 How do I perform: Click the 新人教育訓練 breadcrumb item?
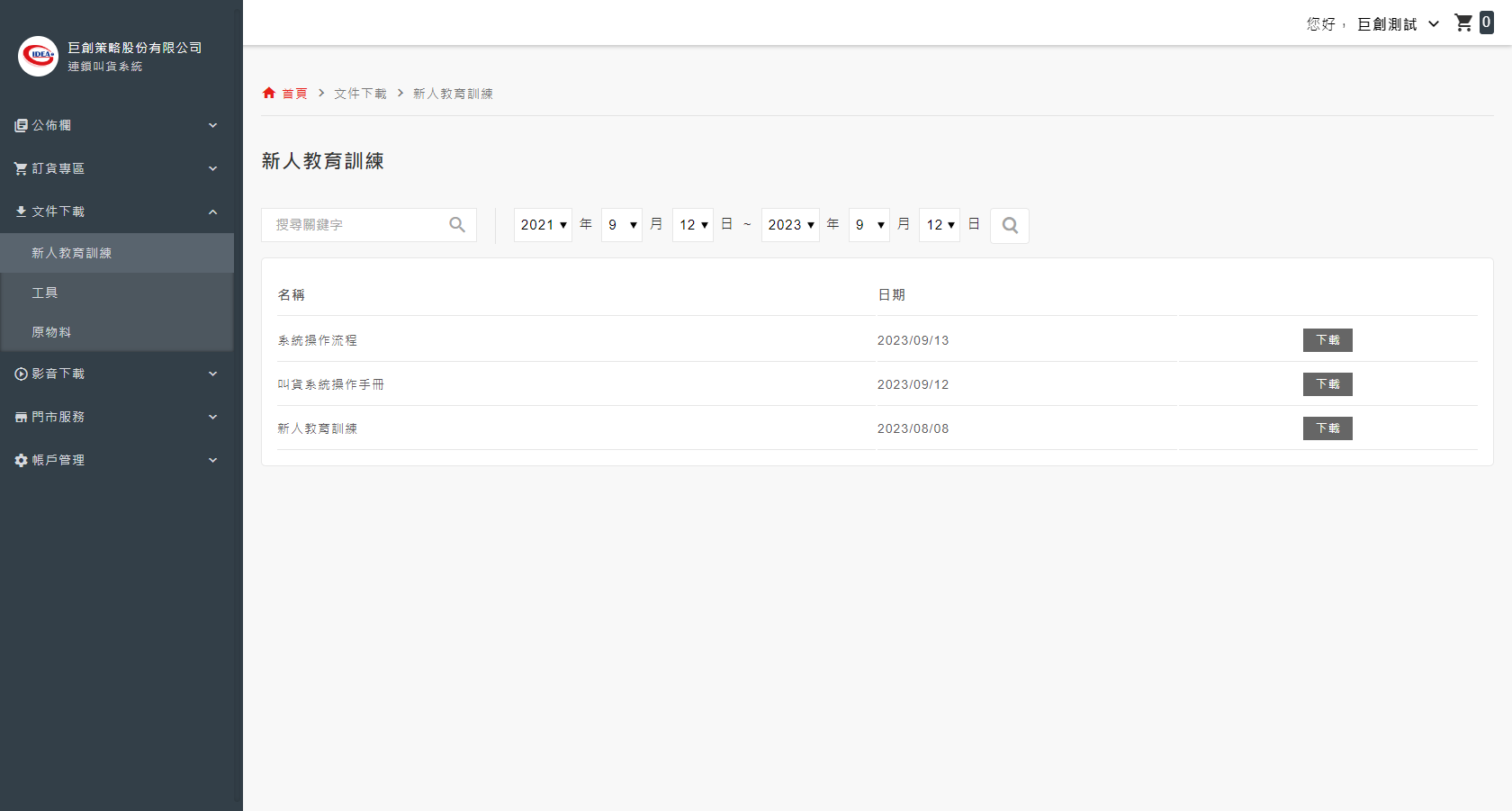(x=453, y=94)
